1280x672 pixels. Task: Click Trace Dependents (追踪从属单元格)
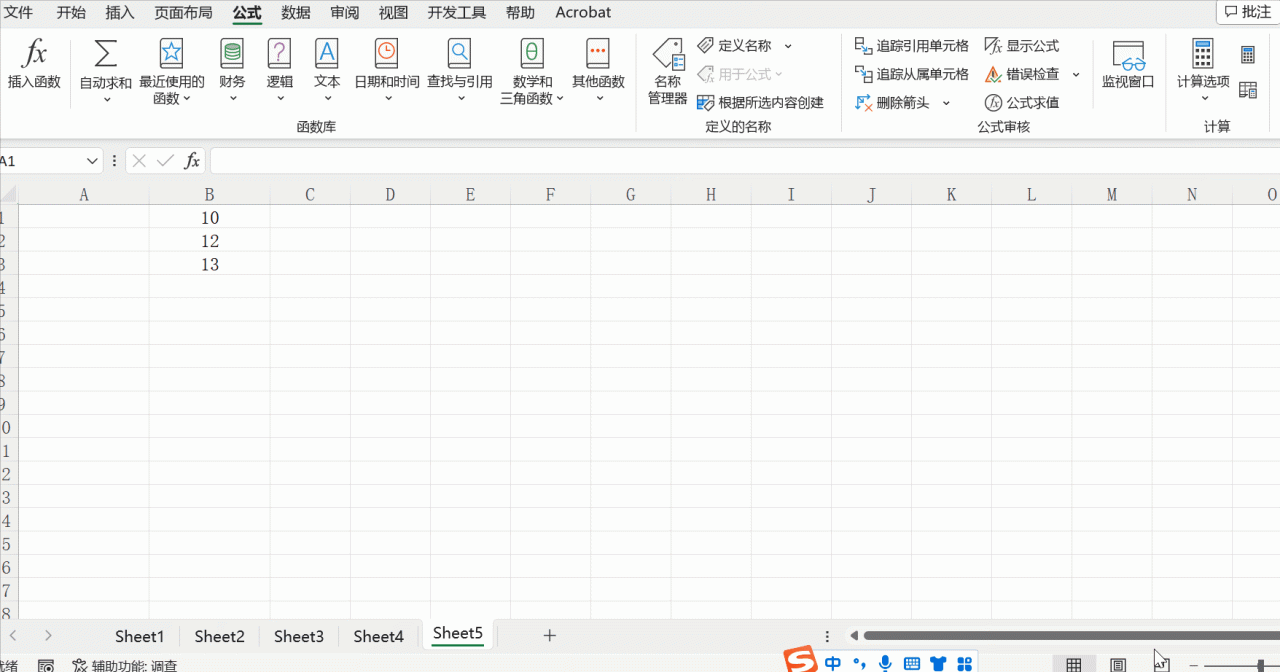[912, 74]
